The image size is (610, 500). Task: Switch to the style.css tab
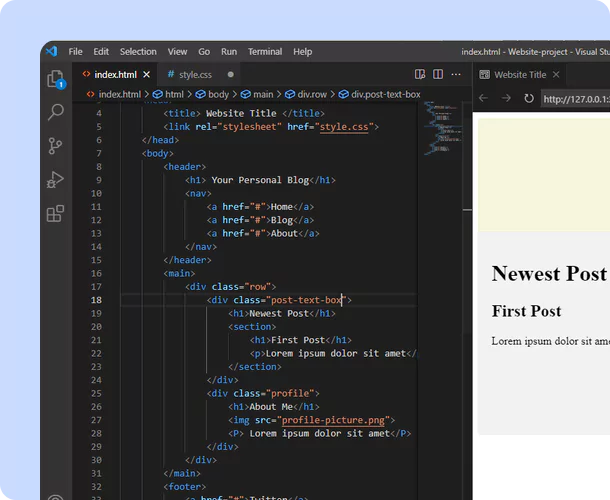click(x=194, y=74)
